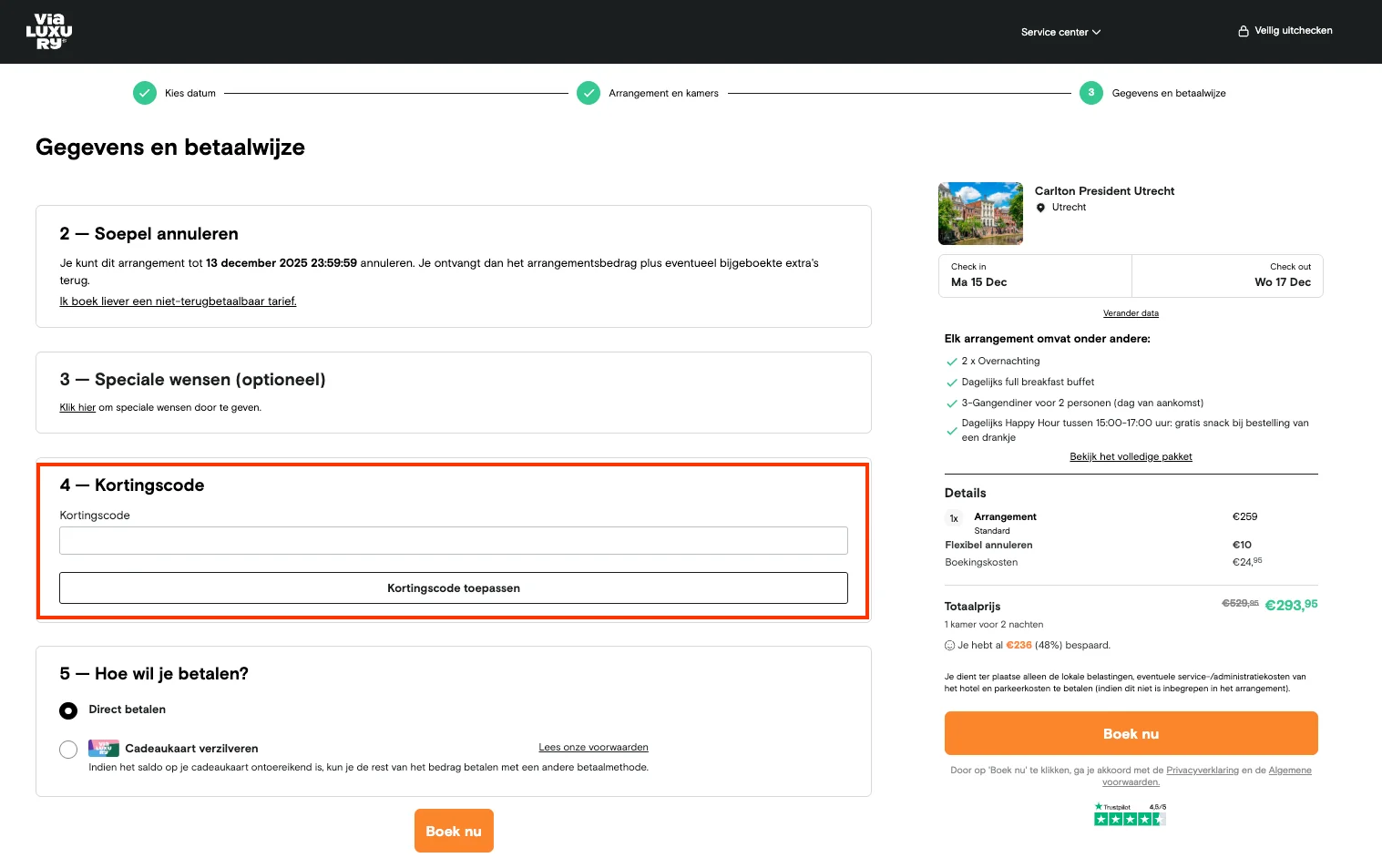Click the gift card icon
1382x868 pixels.
tap(104, 749)
